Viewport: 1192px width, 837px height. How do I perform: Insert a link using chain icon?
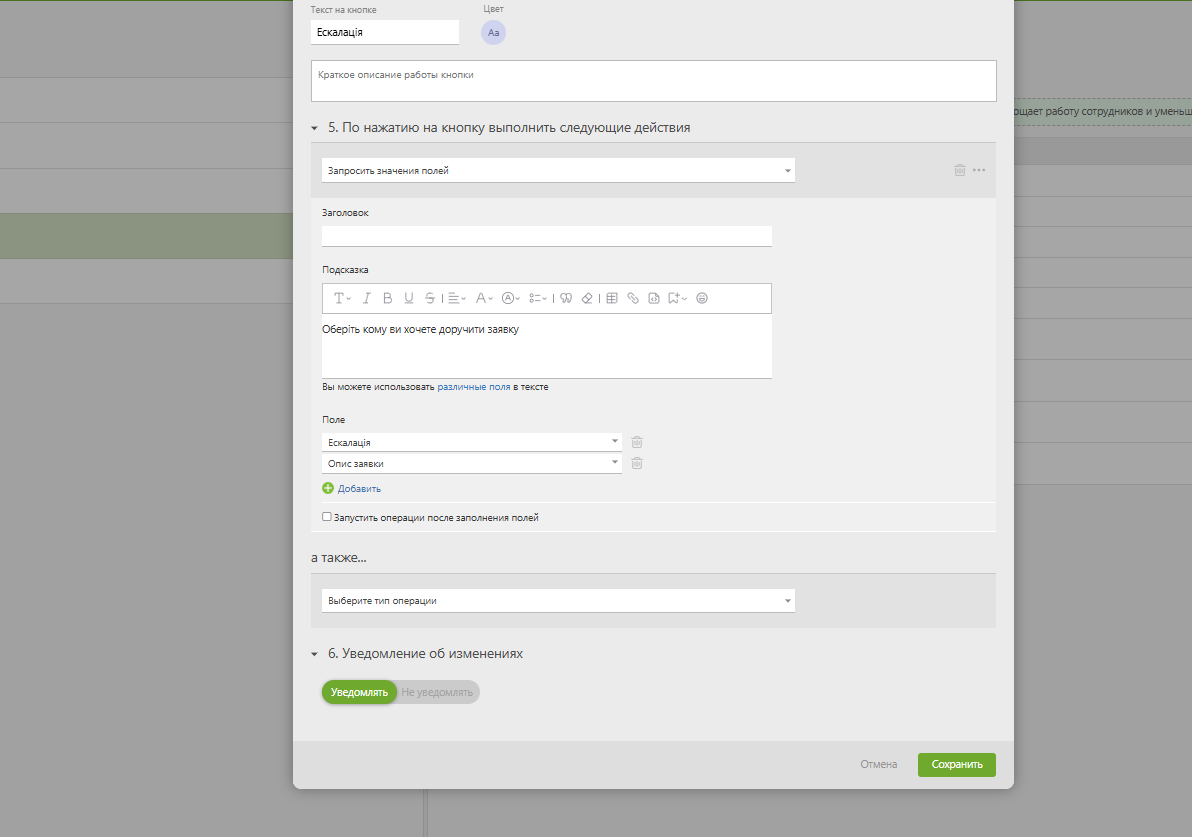click(x=632, y=298)
